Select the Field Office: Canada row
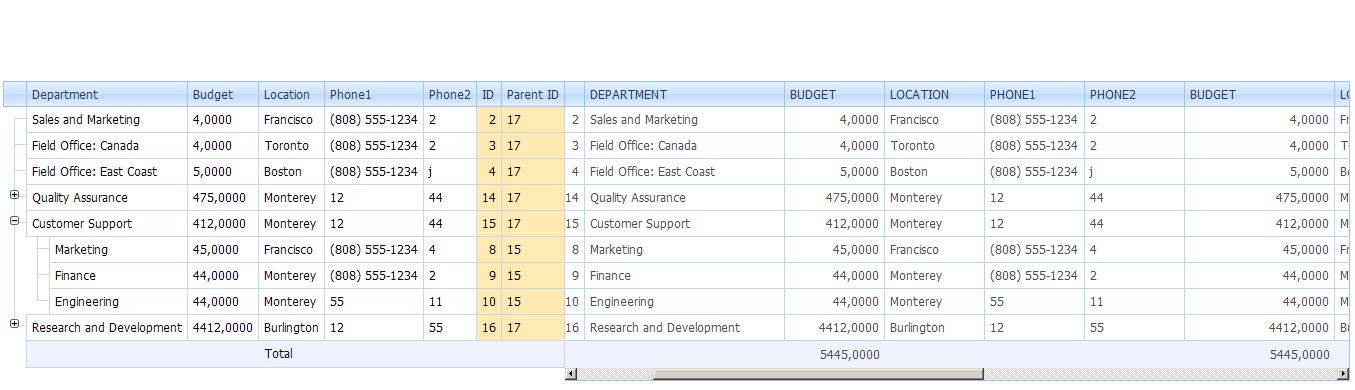This screenshot has width=1355, height=390. tap(295, 146)
